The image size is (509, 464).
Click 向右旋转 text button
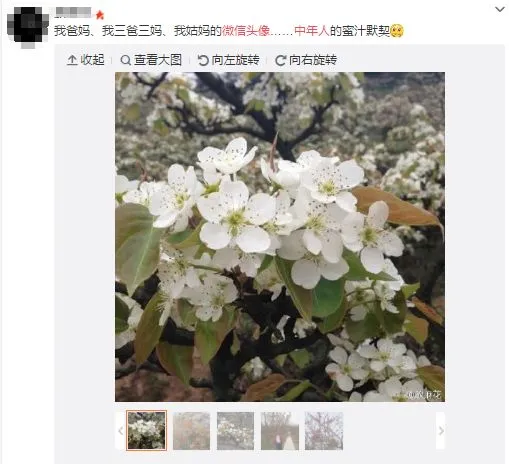coord(313,60)
